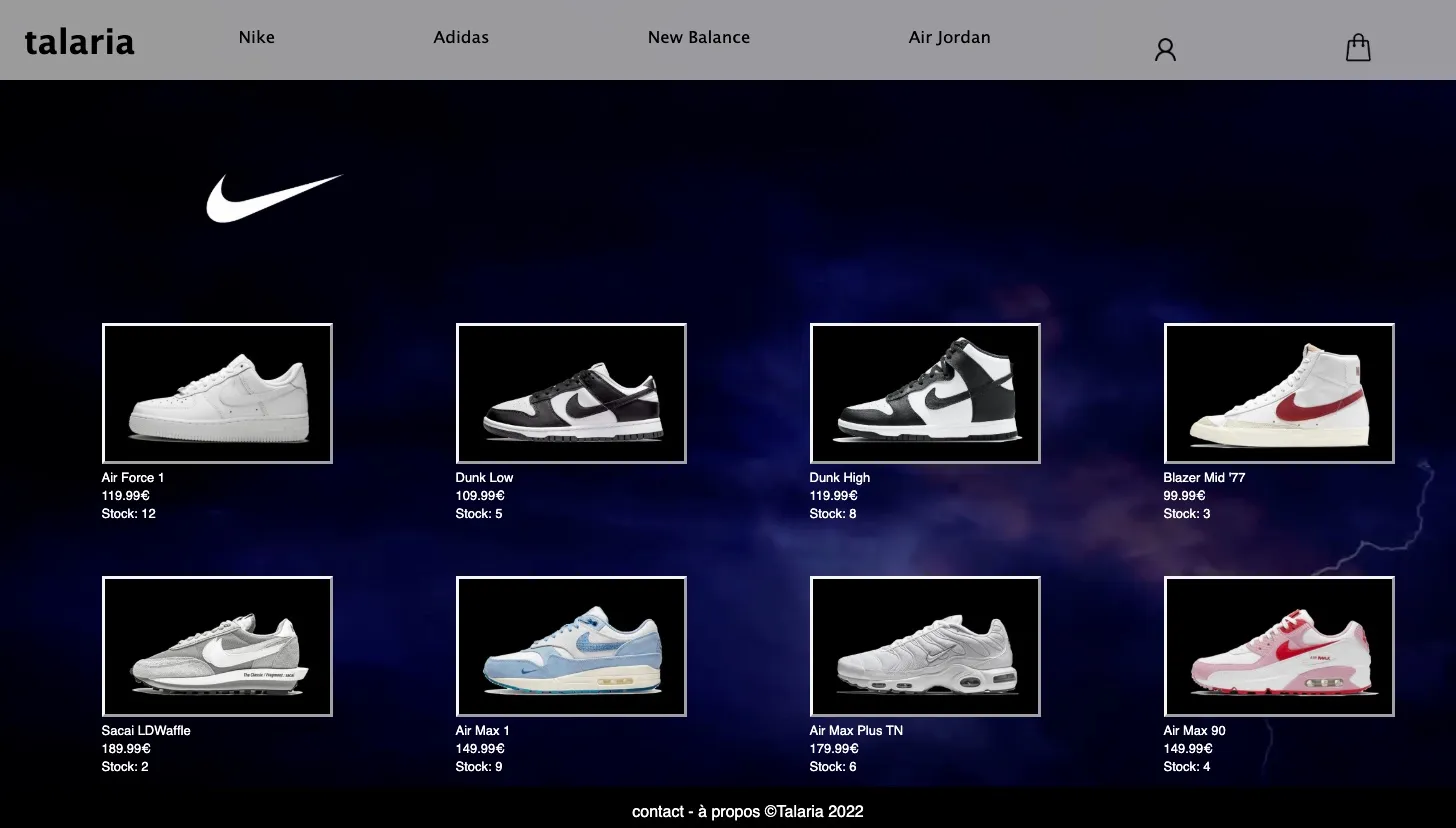This screenshot has height=828, width=1456.
Task: Click the à propos footer link
Action: (729, 812)
